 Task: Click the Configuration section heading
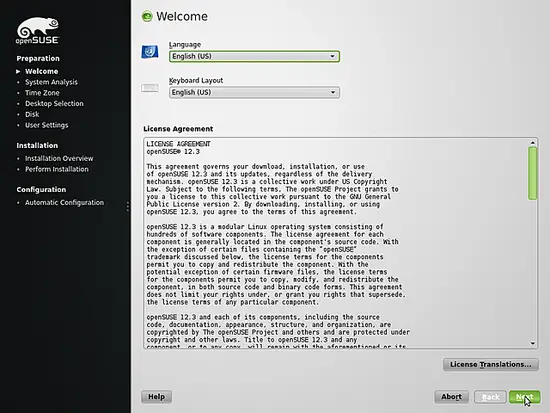coord(41,189)
